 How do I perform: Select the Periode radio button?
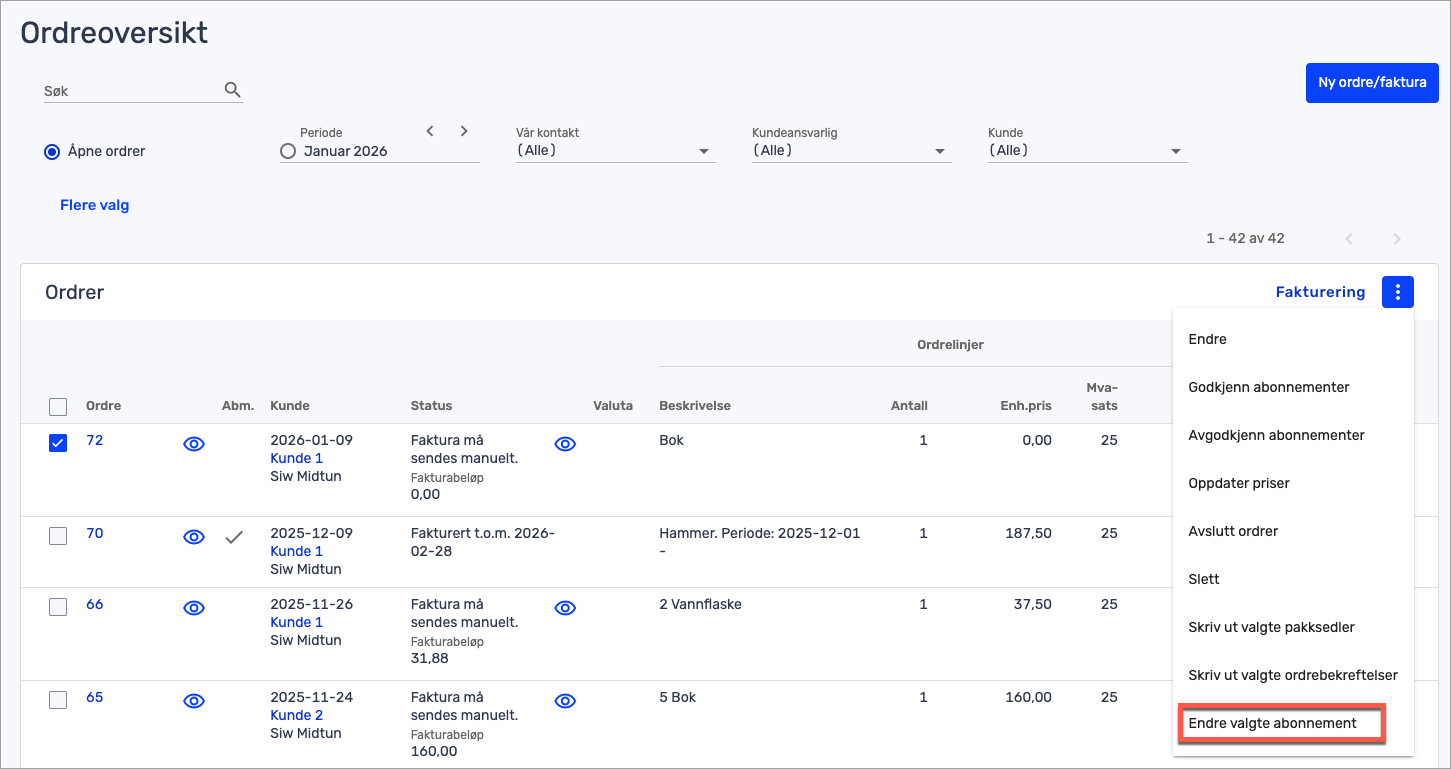288,152
